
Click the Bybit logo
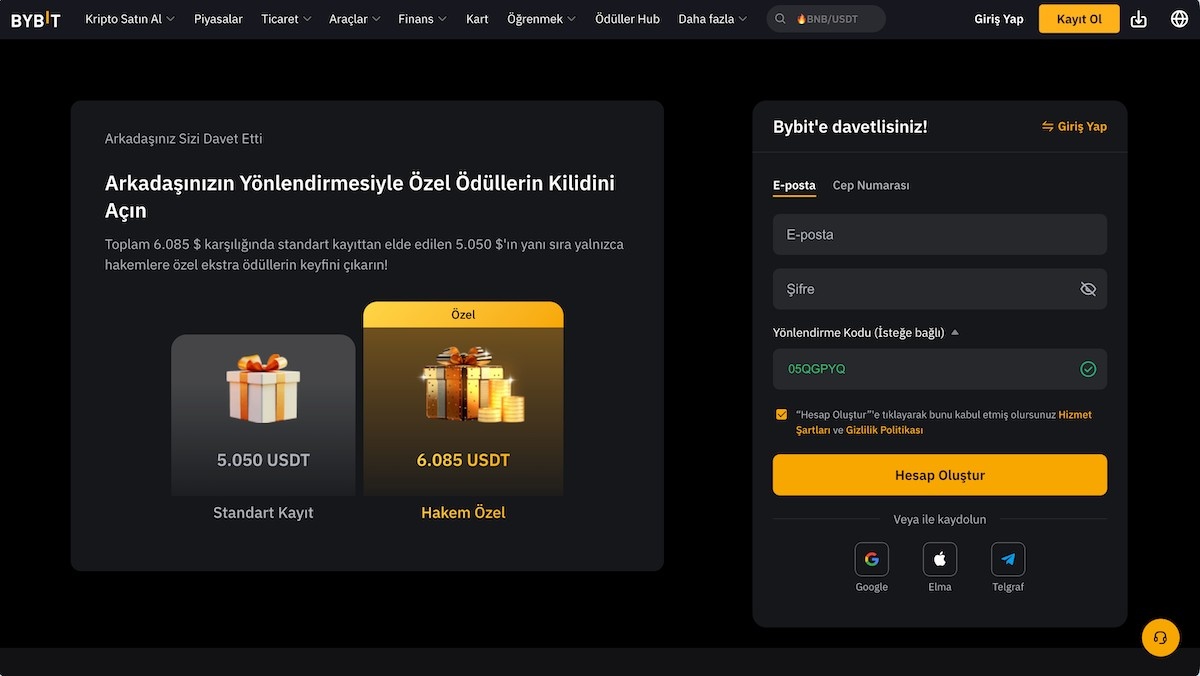(x=34, y=18)
